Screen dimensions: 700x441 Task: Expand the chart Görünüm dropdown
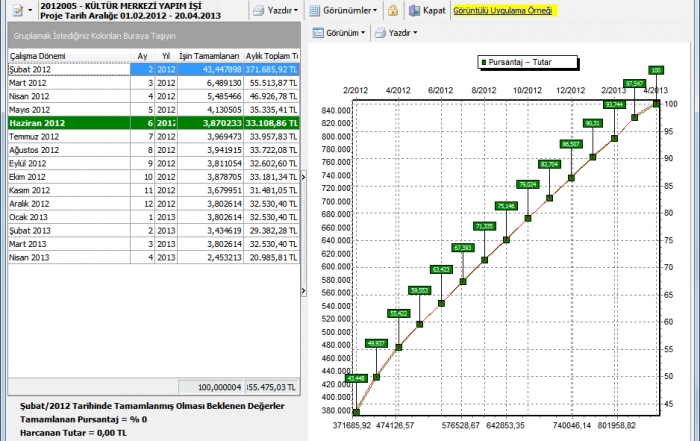click(341, 33)
